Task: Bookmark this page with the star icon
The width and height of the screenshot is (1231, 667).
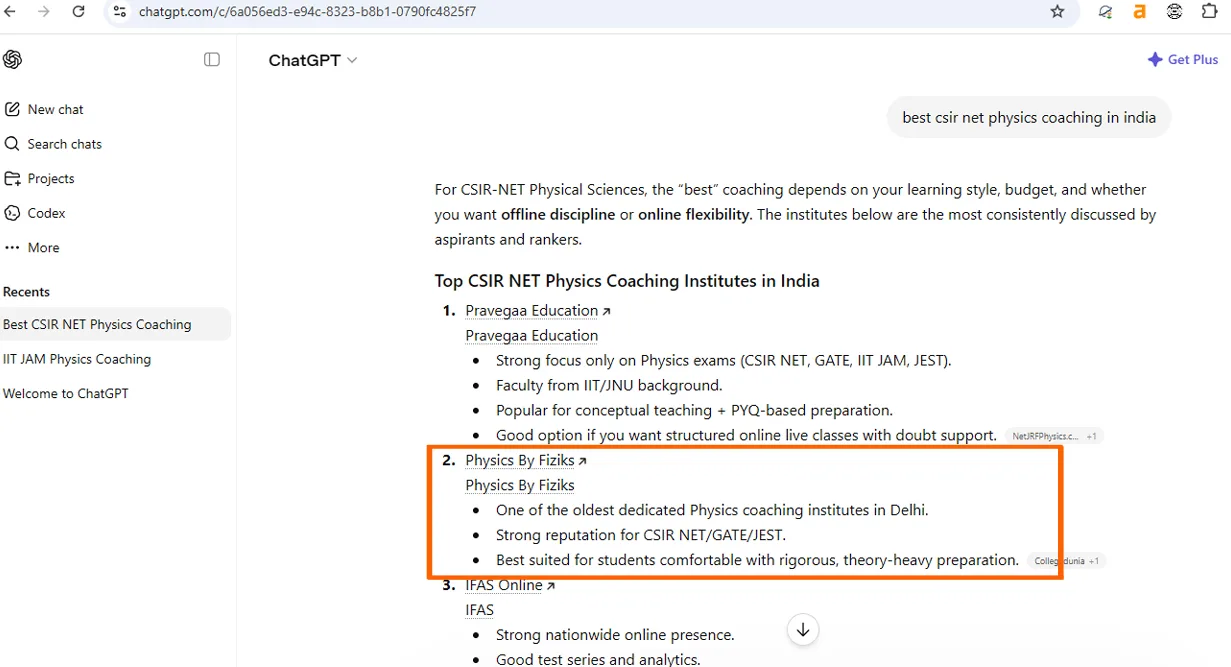Action: tap(1058, 12)
